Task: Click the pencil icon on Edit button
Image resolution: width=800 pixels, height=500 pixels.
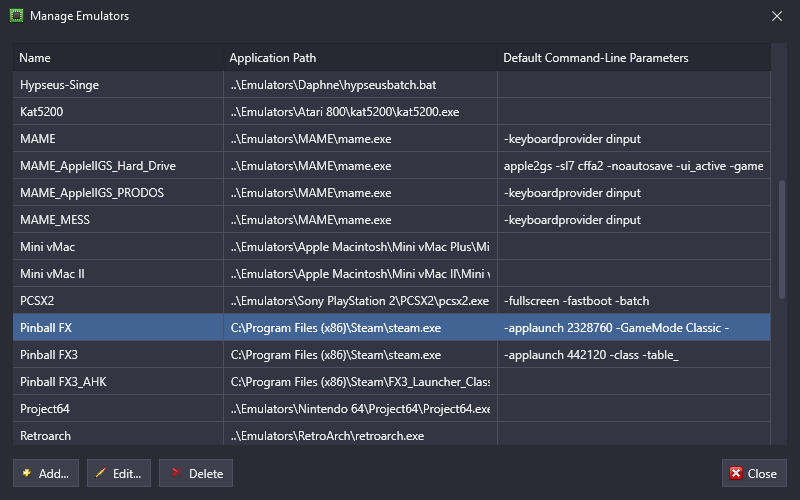Action: 101,473
